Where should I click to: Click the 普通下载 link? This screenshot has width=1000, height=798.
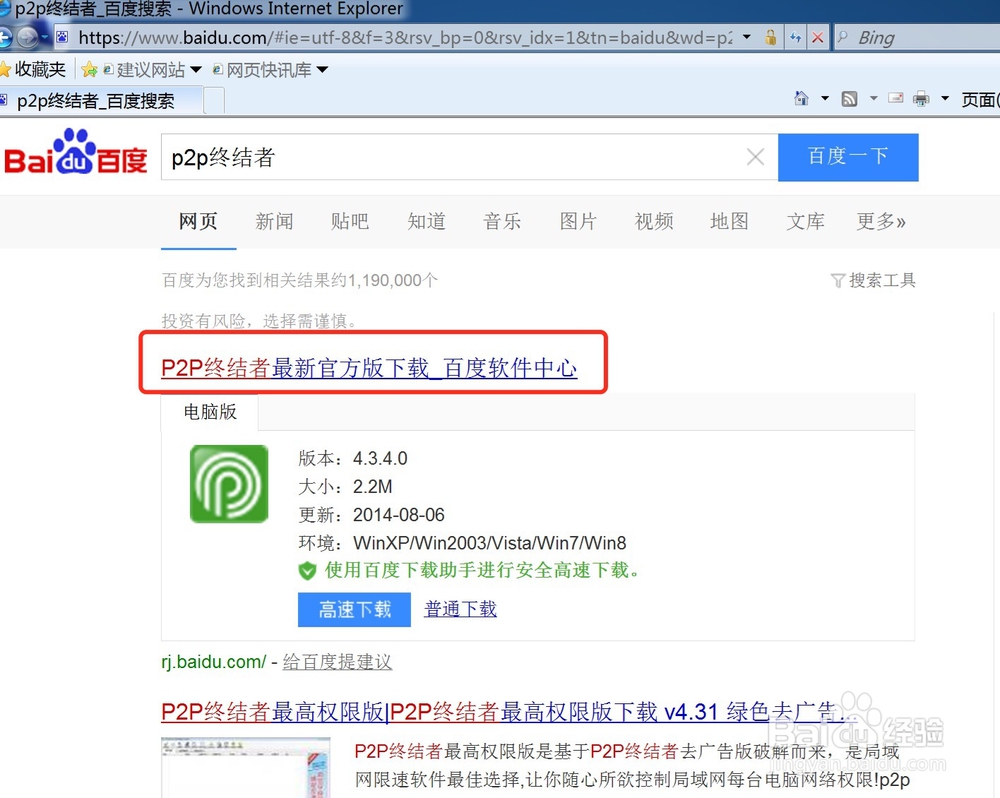point(460,609)
